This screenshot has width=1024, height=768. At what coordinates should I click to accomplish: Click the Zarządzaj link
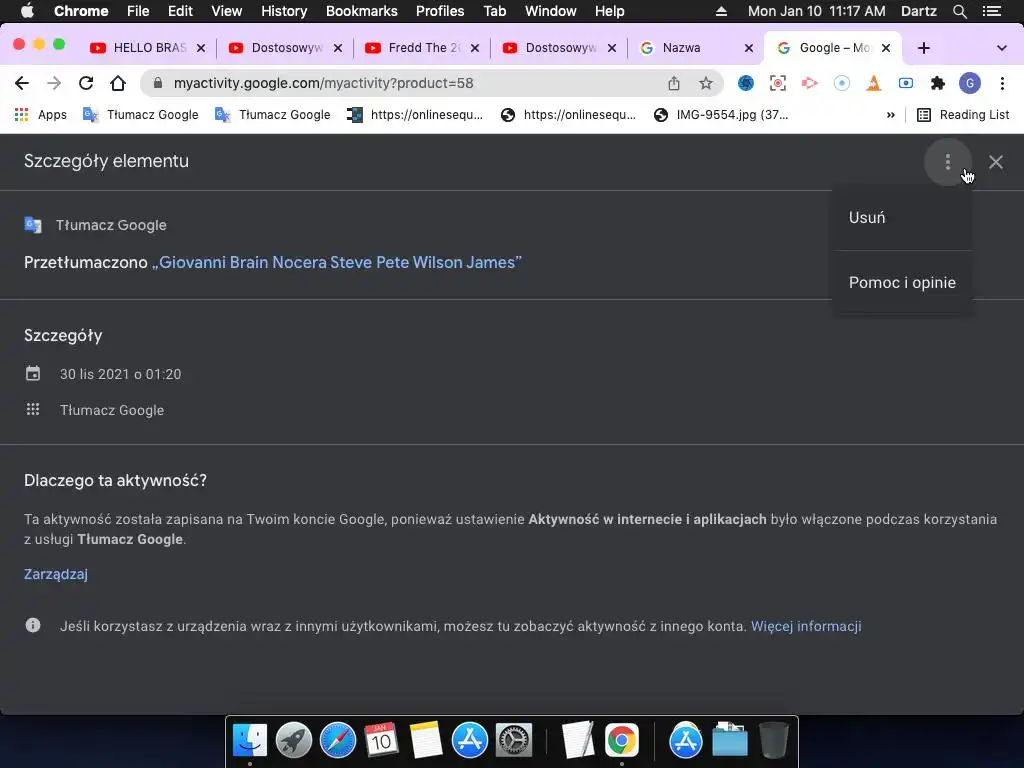[56, 574]
